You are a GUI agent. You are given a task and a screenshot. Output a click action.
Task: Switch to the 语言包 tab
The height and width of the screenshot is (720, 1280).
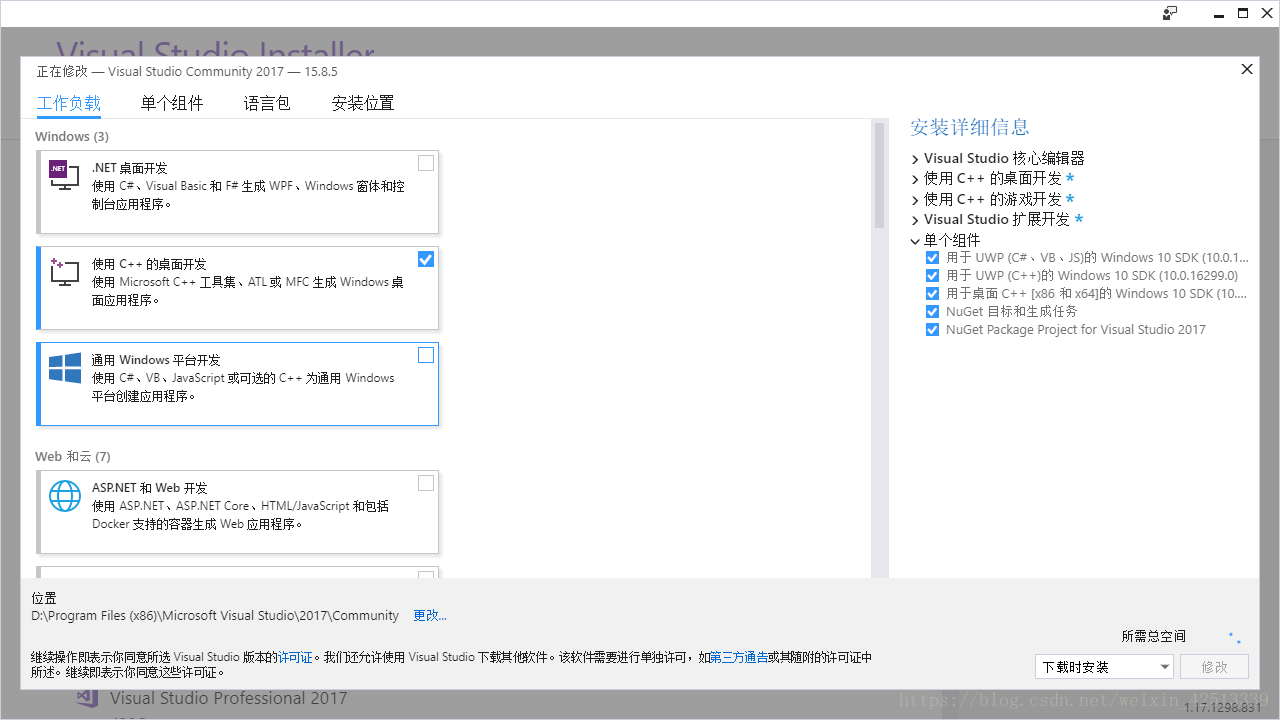267,103
